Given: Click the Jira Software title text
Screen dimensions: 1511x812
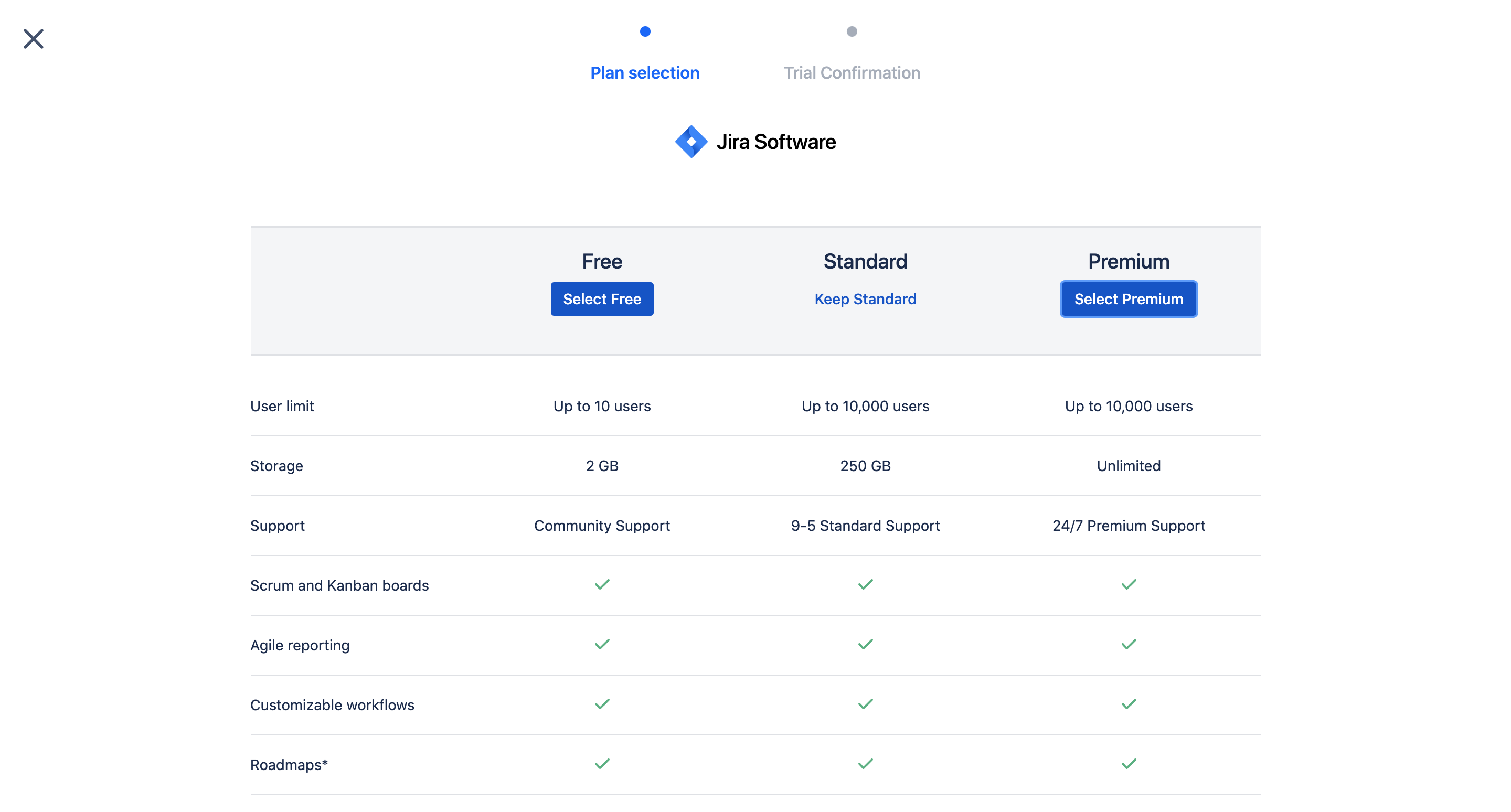Looking at the screenshot, I should point(775,142).
